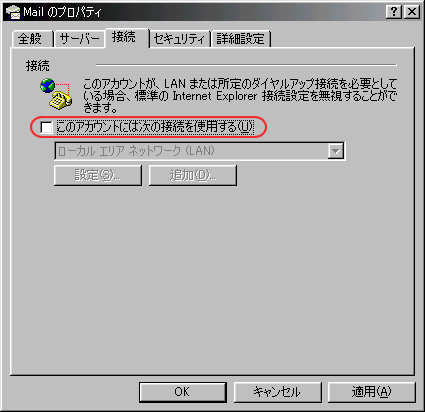The width and height of the screenshot is (425, 412).
Task: Click the このアカウントには次の接続を使用する label text
Action: tap(155, 127)
